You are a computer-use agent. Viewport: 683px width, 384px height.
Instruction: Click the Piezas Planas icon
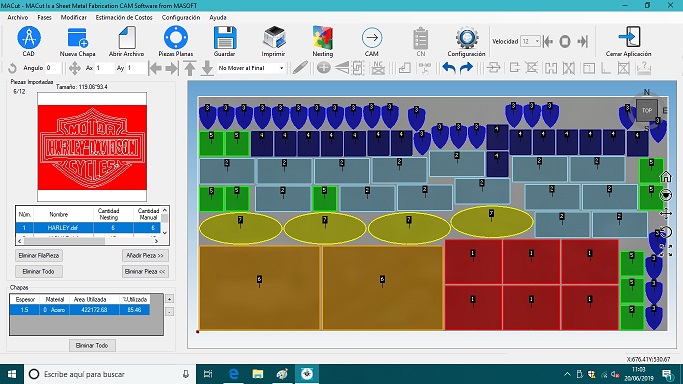click(176, 37)
